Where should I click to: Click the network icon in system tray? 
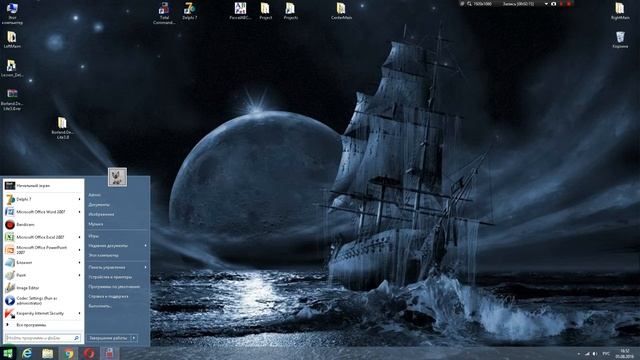[587, 353]
